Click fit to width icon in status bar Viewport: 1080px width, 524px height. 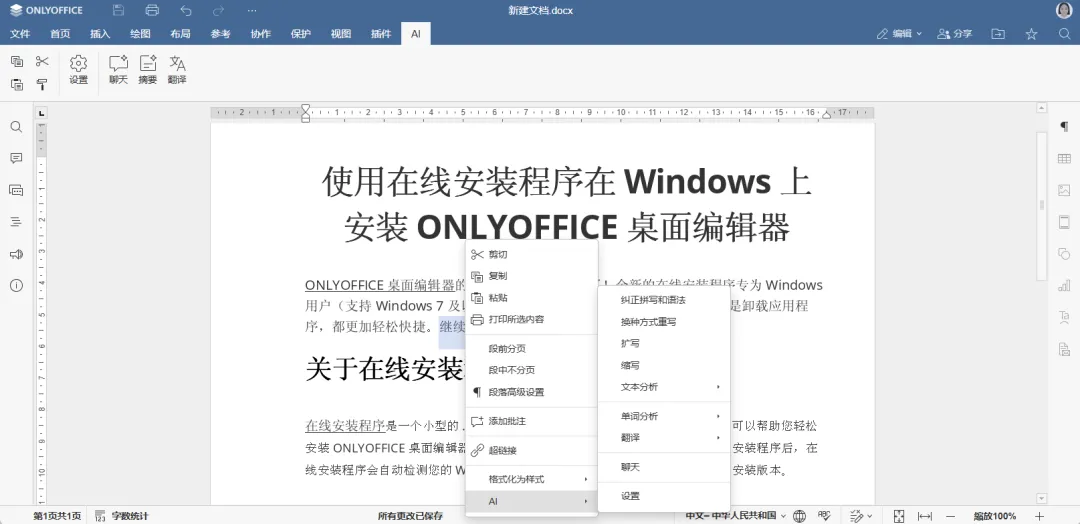pyautogui.click(x=925, y=516)
